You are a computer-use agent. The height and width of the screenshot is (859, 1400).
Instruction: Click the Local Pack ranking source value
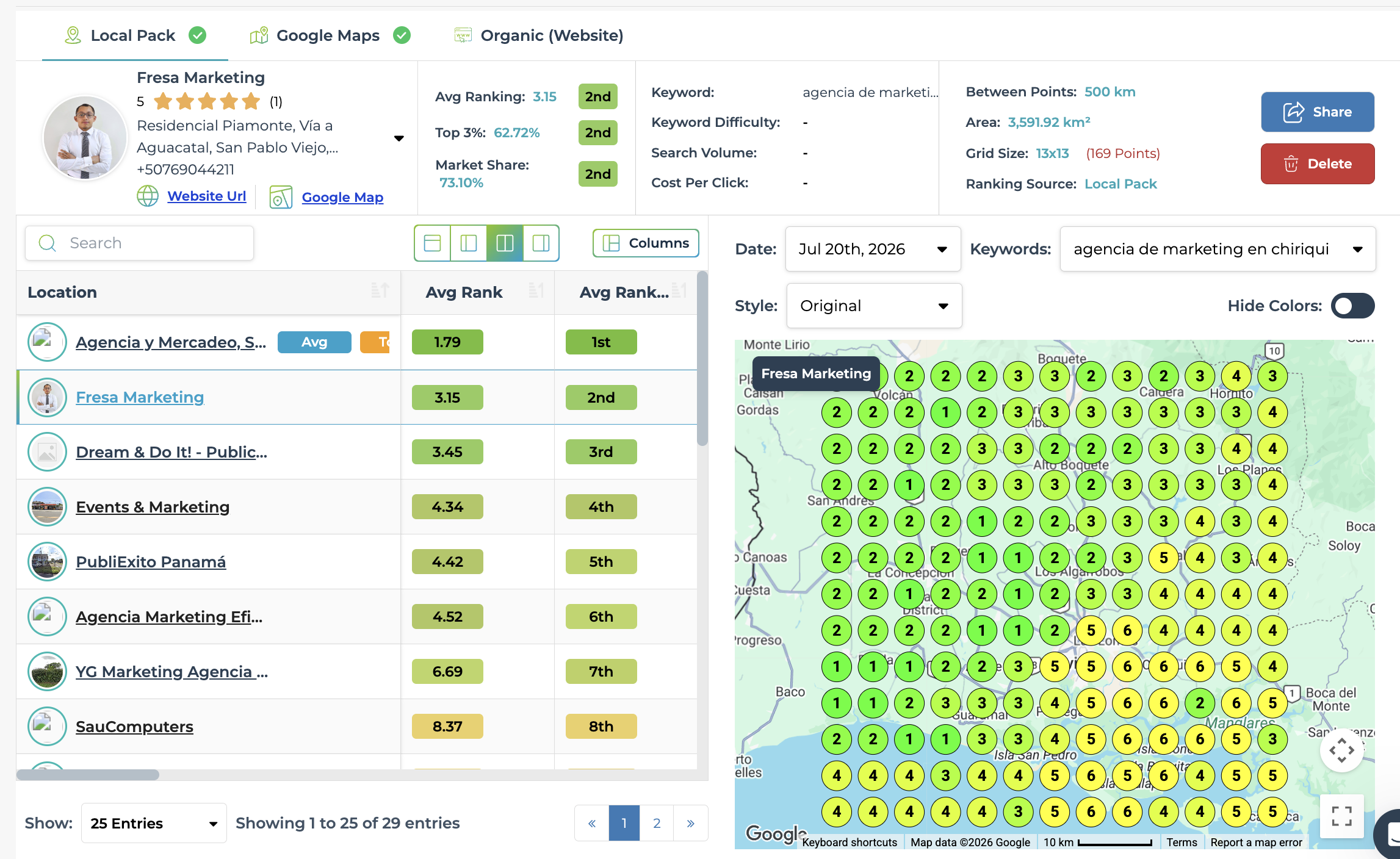click(x=1120, y=184)
